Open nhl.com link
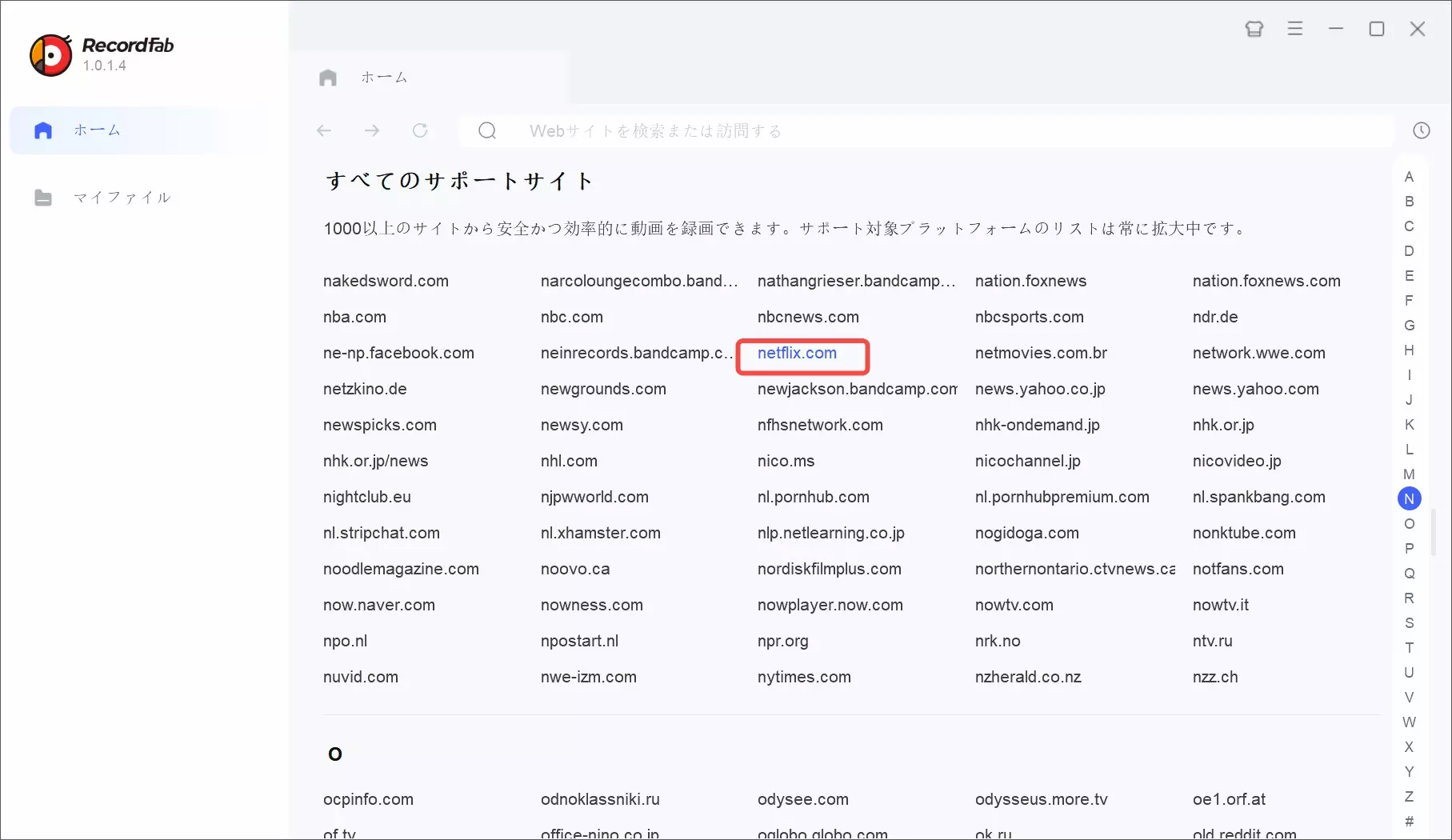Screen dimensions: 1452x840 tap(569, 461)
